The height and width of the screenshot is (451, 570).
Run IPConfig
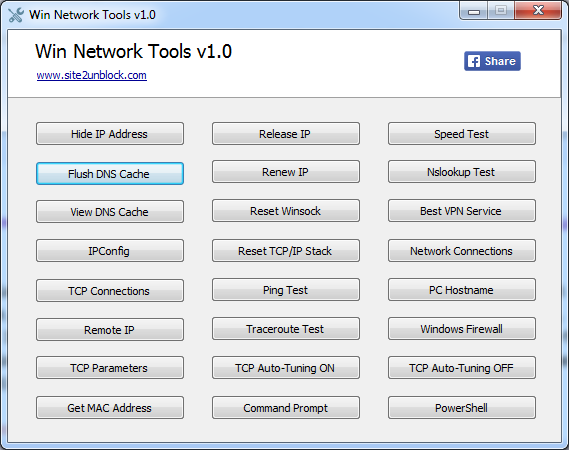(x=110, y=251)
